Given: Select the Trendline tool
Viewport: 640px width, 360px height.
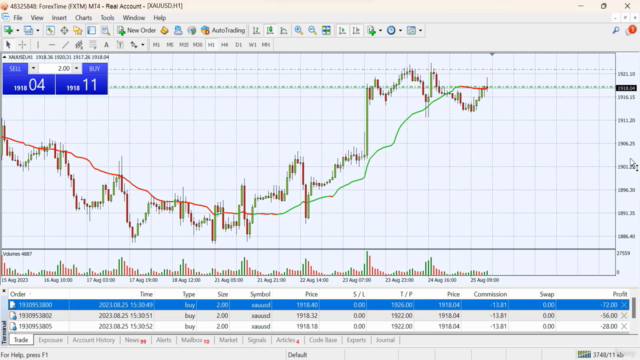Looking at the screenshot, I should click(65, 45).
